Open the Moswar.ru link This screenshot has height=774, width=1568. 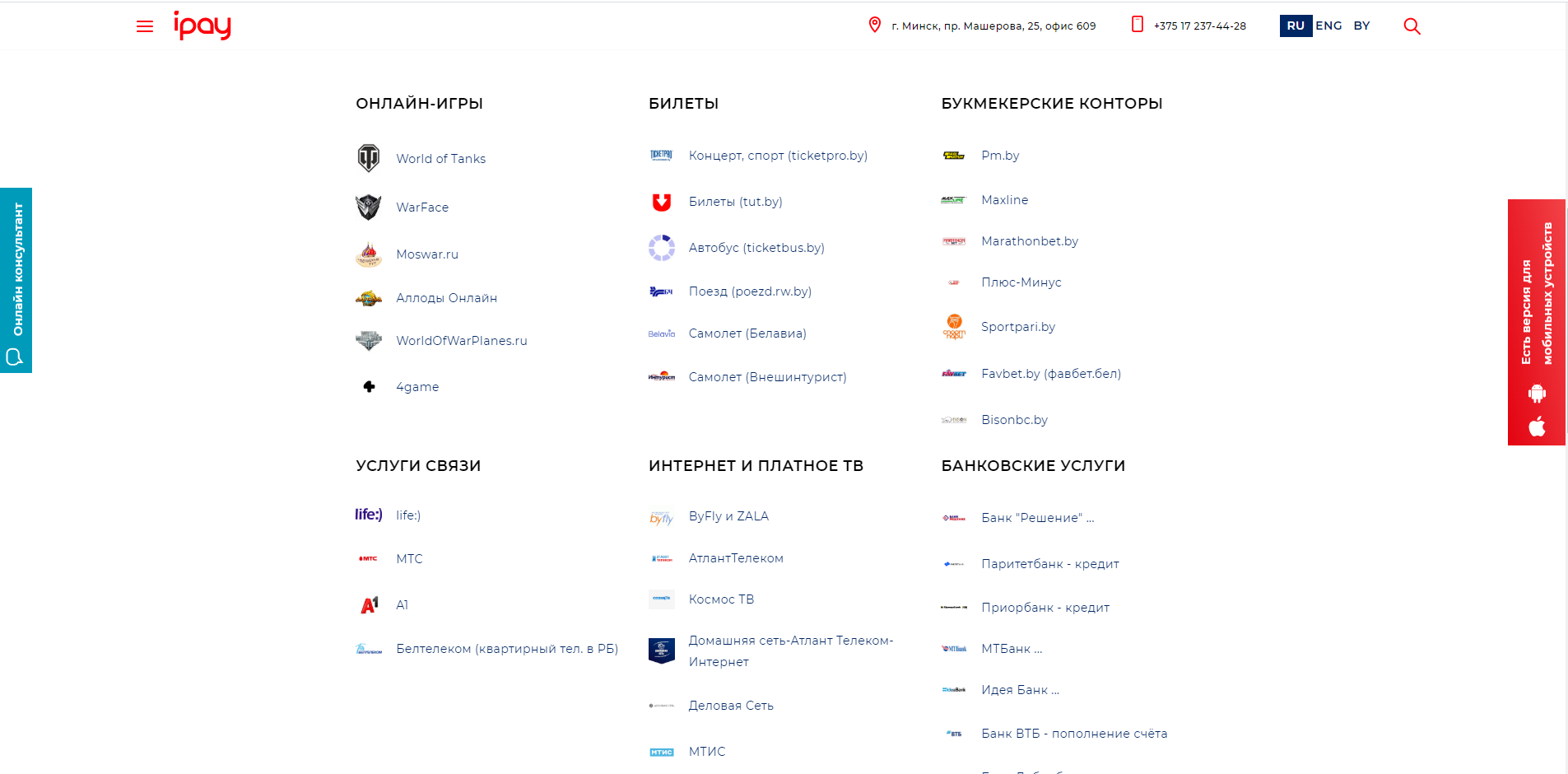click(x=427, y=254)
